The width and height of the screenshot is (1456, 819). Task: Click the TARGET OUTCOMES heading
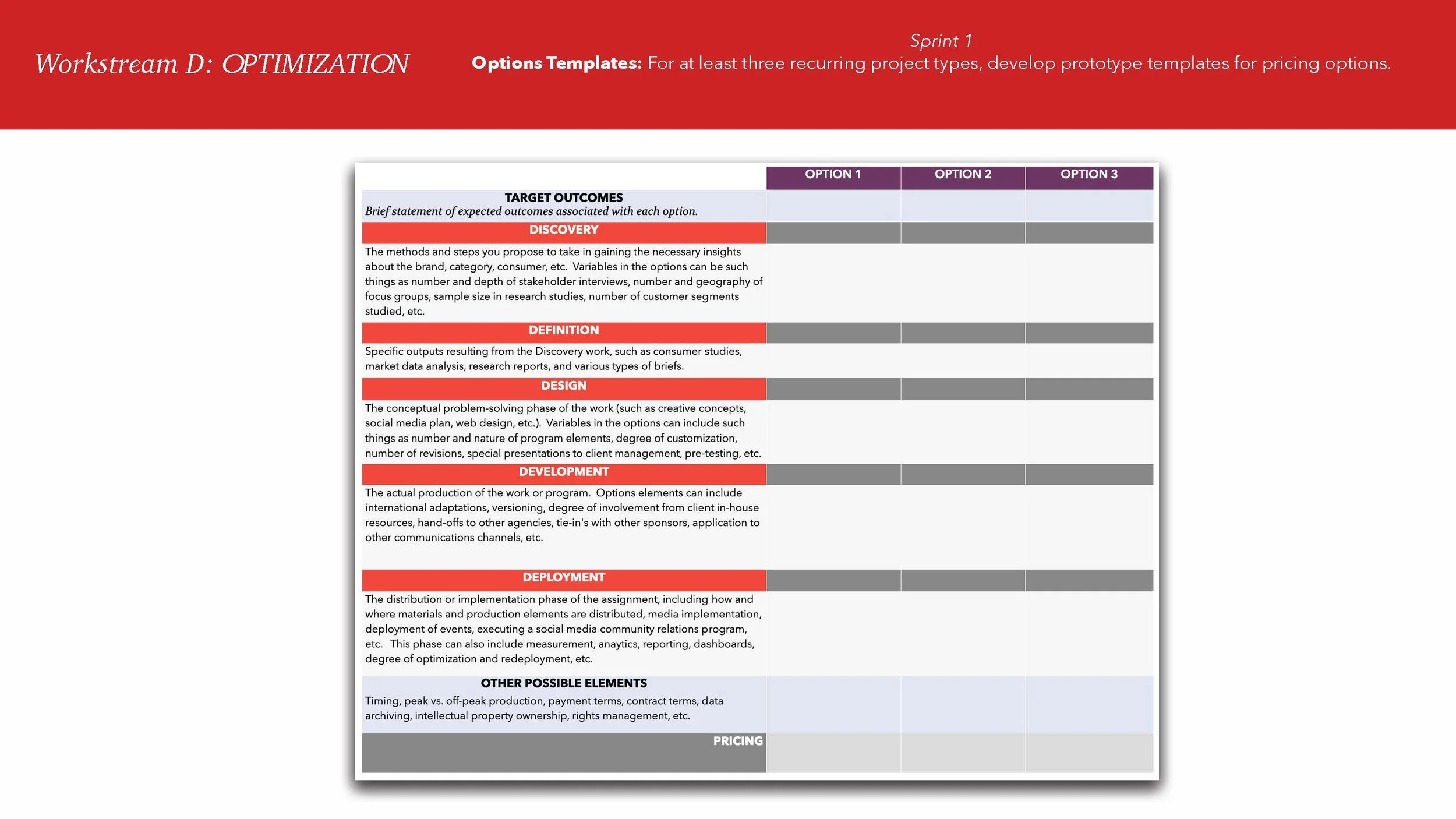click(x=563, y=198)
